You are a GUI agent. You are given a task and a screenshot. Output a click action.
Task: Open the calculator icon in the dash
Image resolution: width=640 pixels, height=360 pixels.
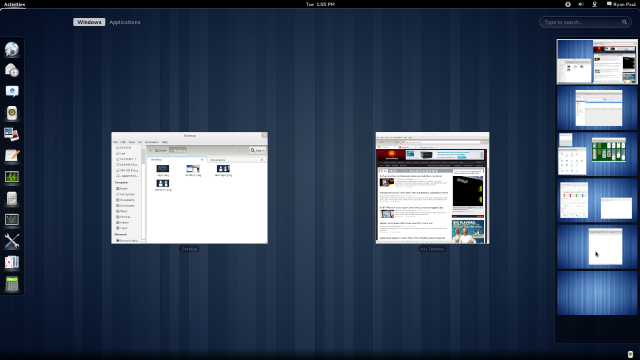pyautogui.click(x=12, y=284)
